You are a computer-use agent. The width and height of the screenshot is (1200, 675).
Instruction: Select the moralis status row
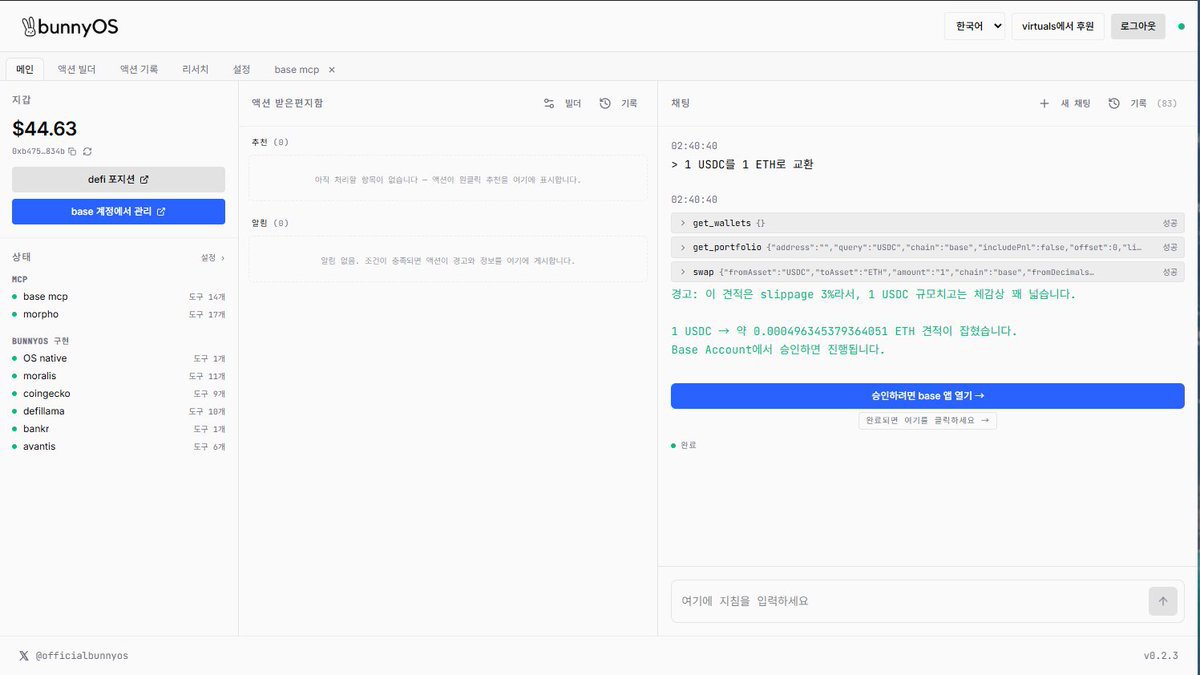(118, 376)
